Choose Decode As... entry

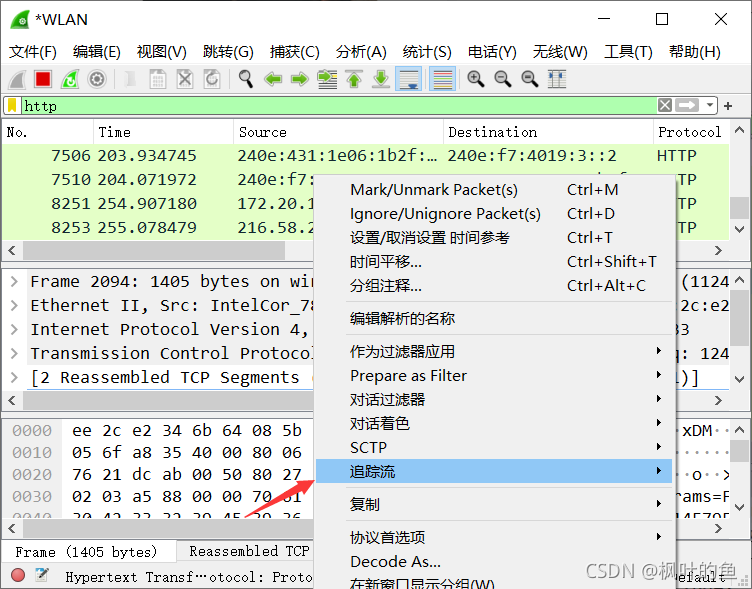494,561
